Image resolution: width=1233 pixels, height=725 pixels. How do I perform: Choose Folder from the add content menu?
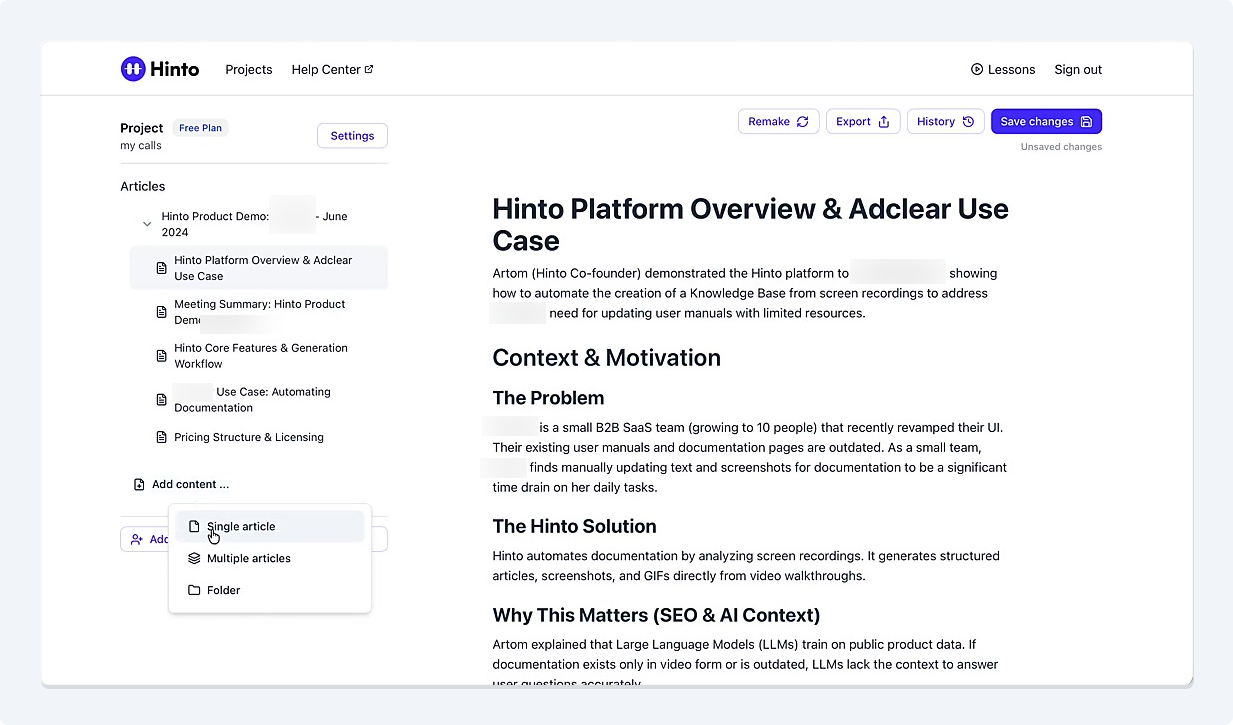coord(224,590)
